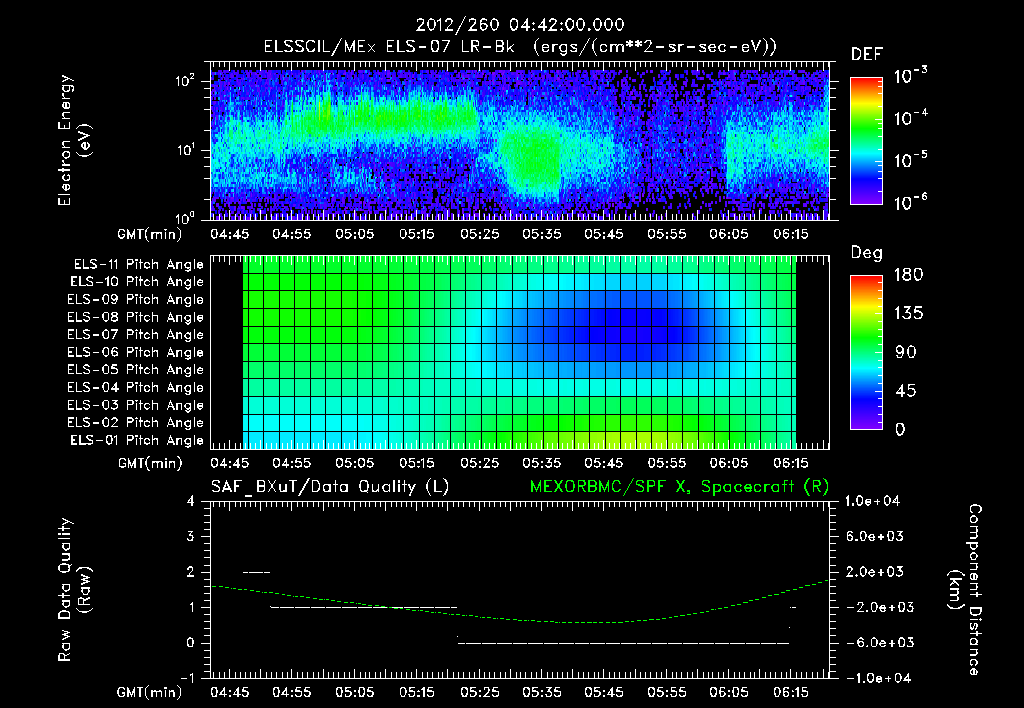The image size is (1024, 708).
Task: Click the 10^2 energy axis tick label
Action: point(185,81)
